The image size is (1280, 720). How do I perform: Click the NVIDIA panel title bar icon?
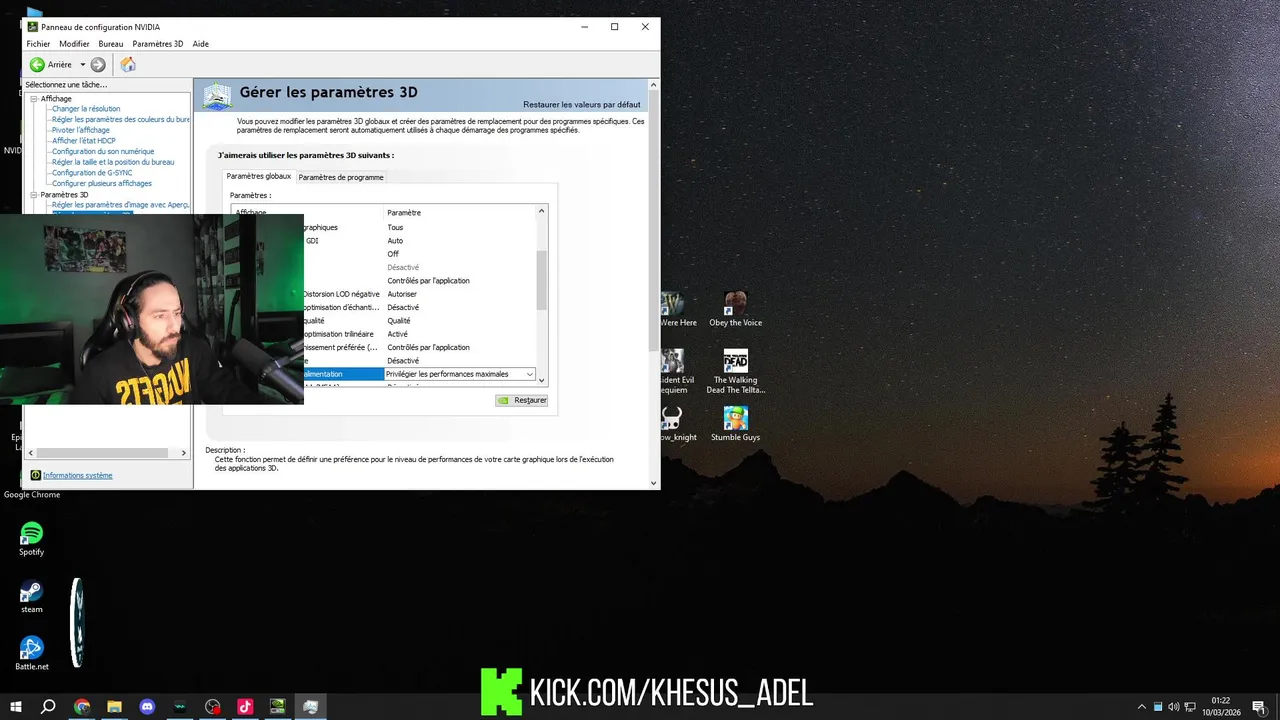coord(33,27)
